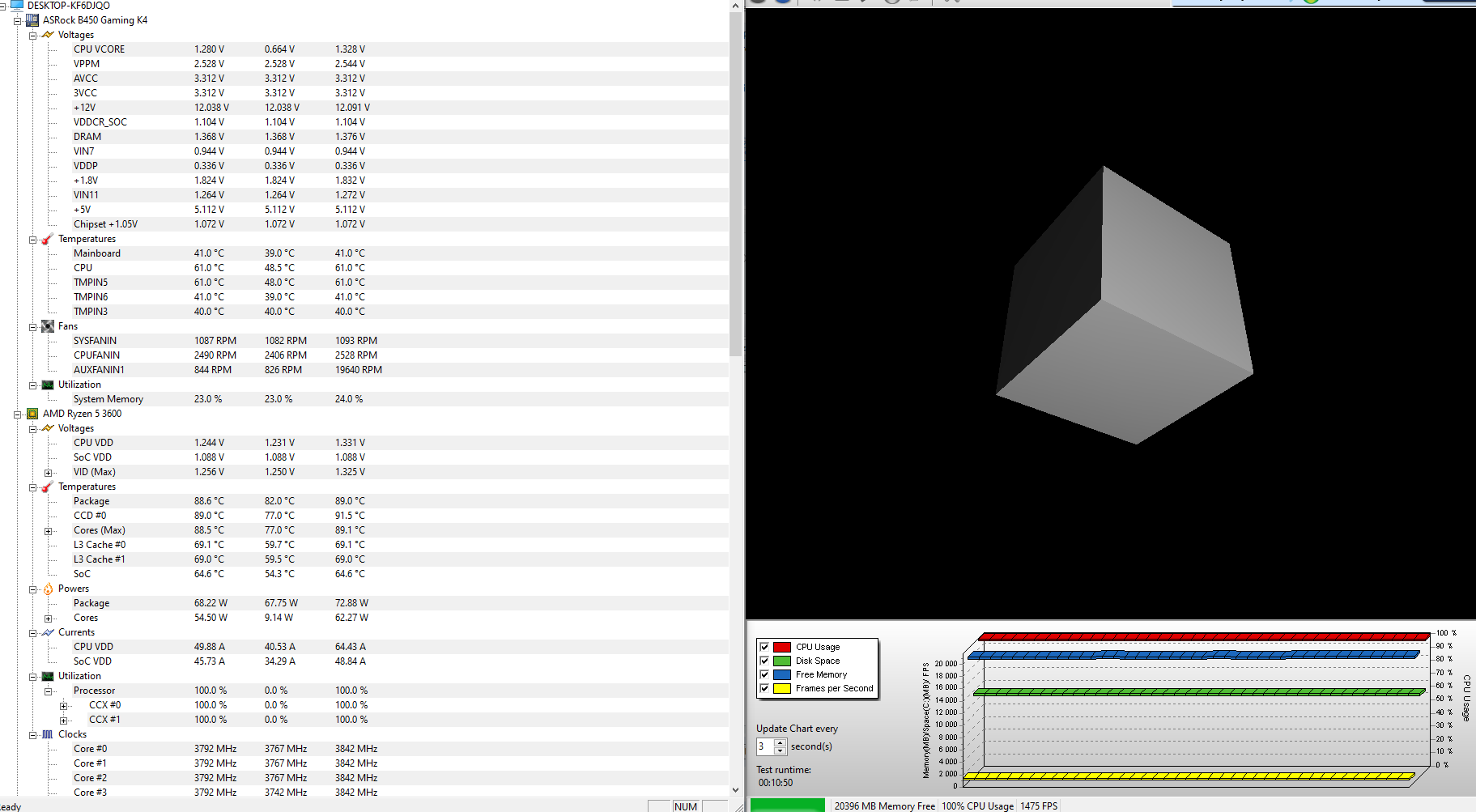Toggle the Disk Space chart checkbox
Image resolution: width=1476 pixels, height=812 pixels.
[764, 661]
